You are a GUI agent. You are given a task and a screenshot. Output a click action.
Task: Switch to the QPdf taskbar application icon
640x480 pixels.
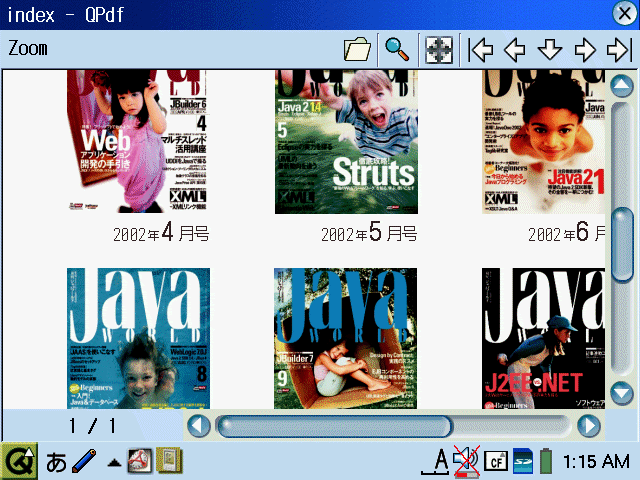click(140, 461)
